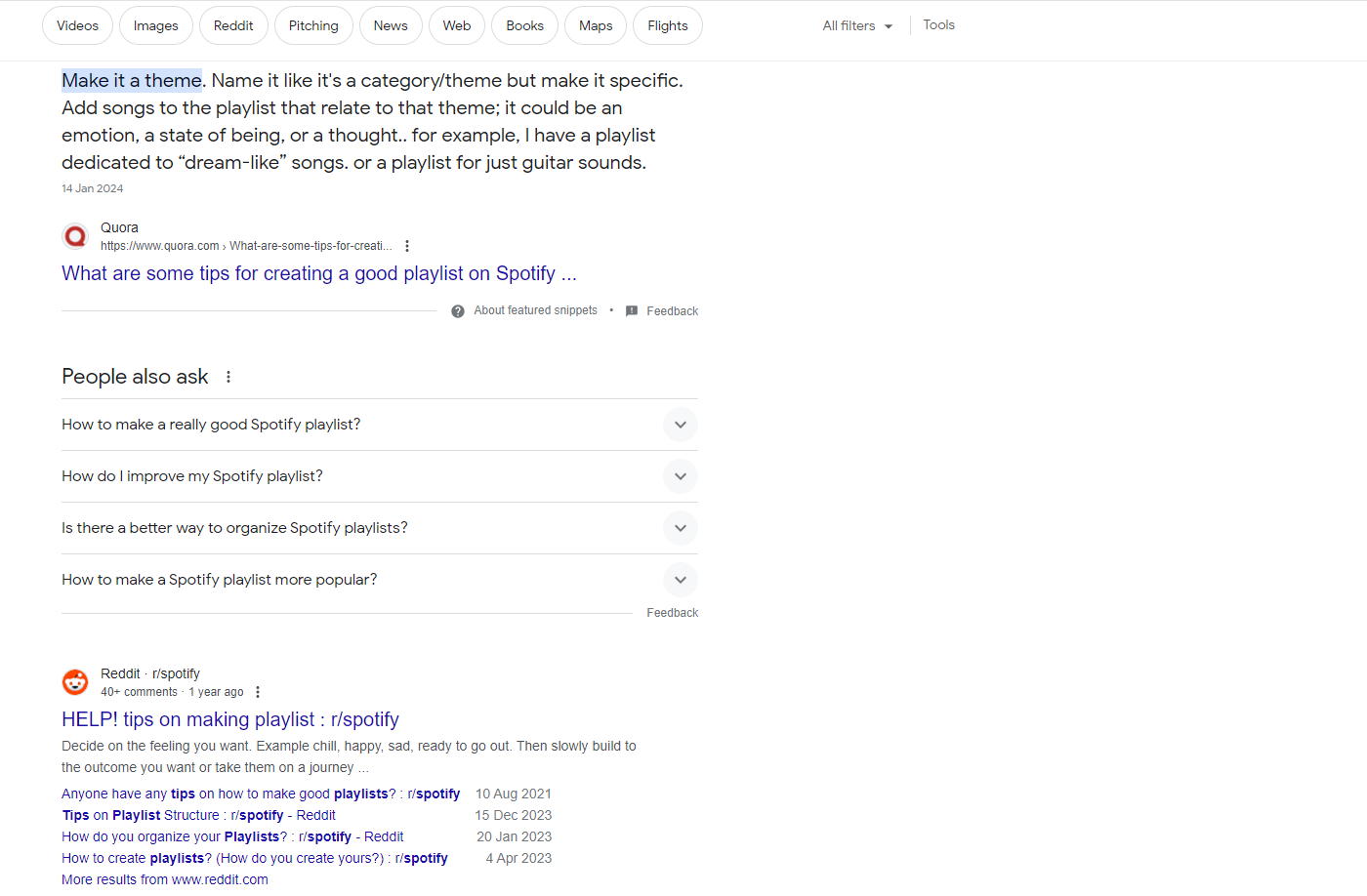The height and width of the screenshot is (896, 1367).
Task: Click 'More results from www.reddit.com'
Action: 164,879
